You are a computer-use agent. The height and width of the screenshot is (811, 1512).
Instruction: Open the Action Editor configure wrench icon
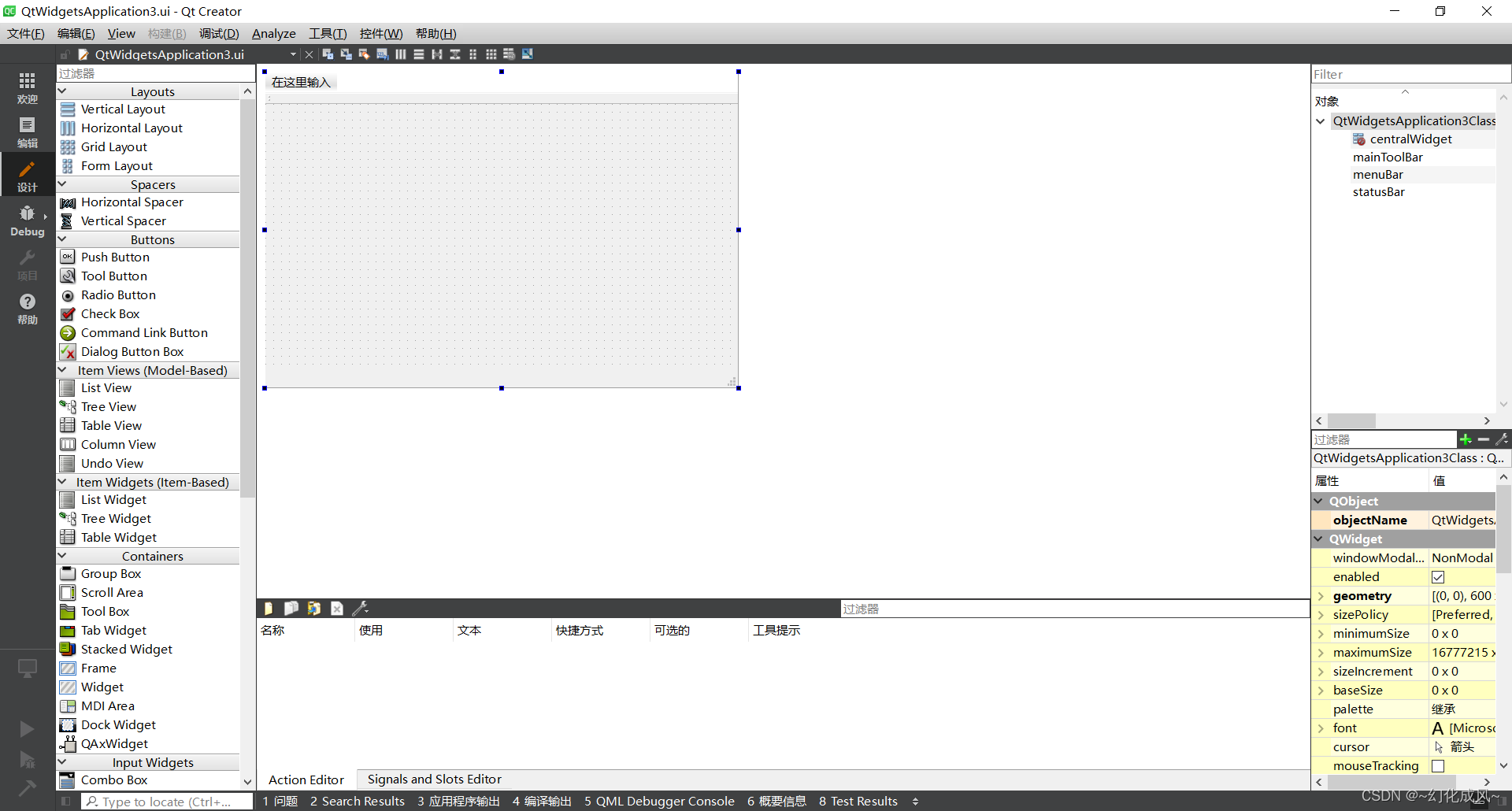pos(361,608)
